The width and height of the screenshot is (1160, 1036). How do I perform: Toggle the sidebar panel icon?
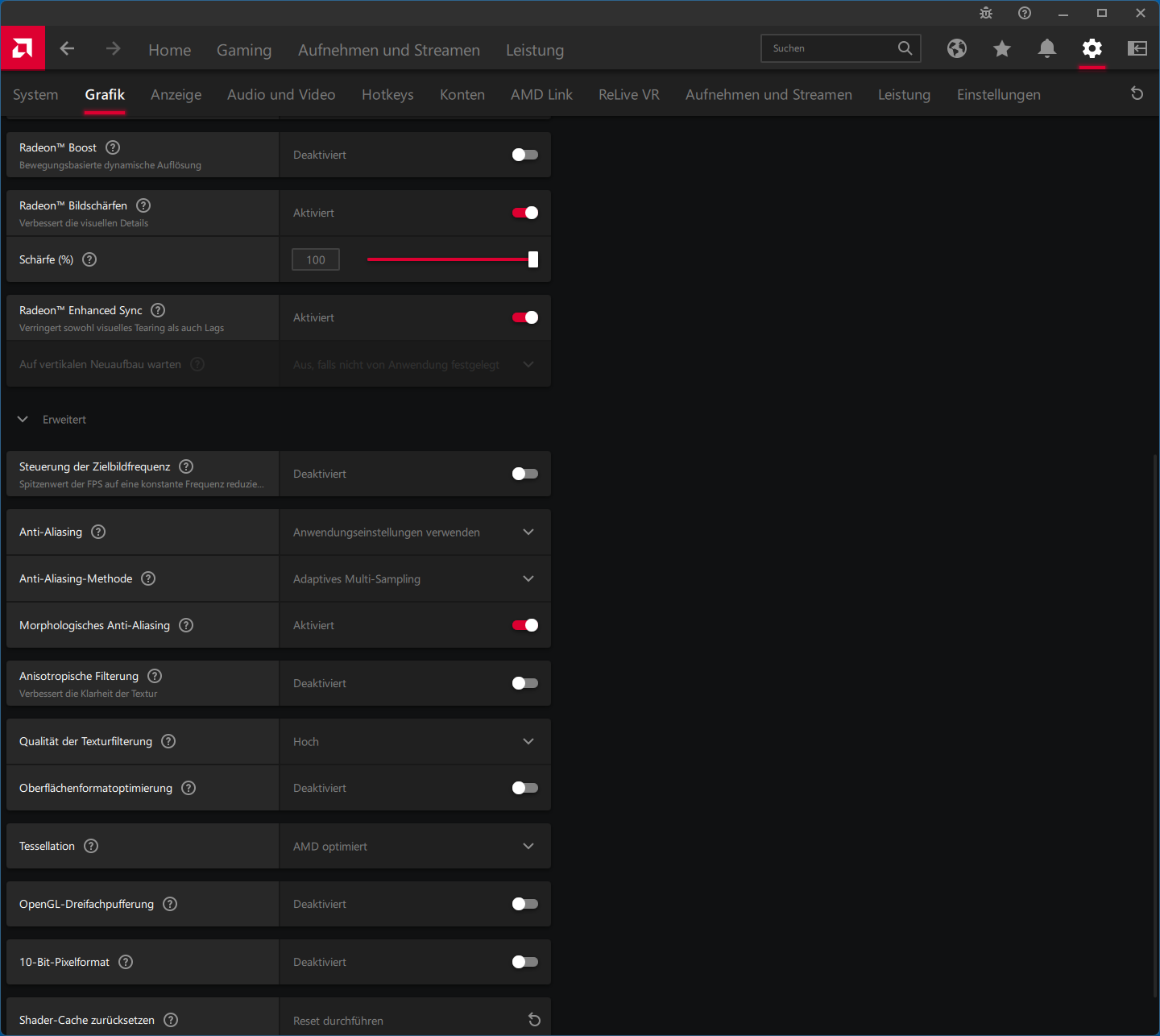pos(1137,48)
